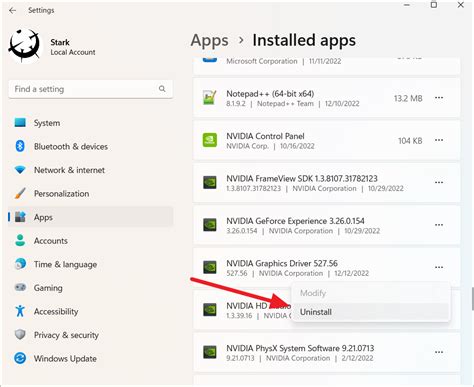This screenshot has height=387, width=474.
Task: Select Apps in the sidebar
Action: coord(91,217)
